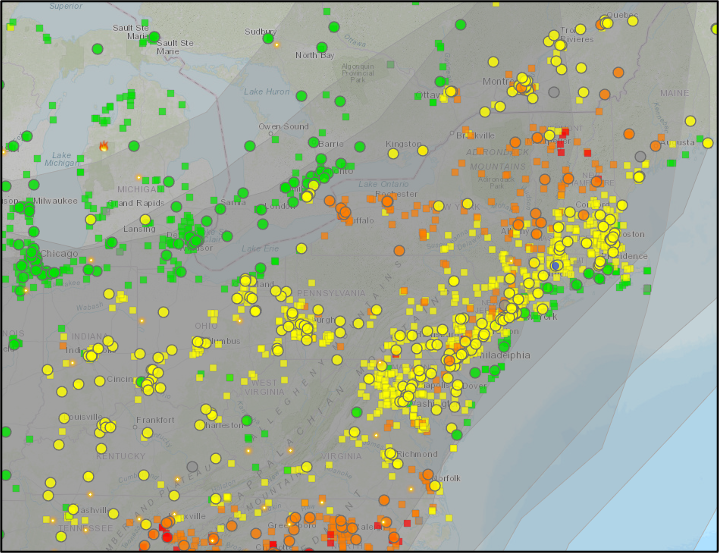The image size is (720, 554).
Task: Click the fire icon near Lake Michigan
Action: (103, 146)
